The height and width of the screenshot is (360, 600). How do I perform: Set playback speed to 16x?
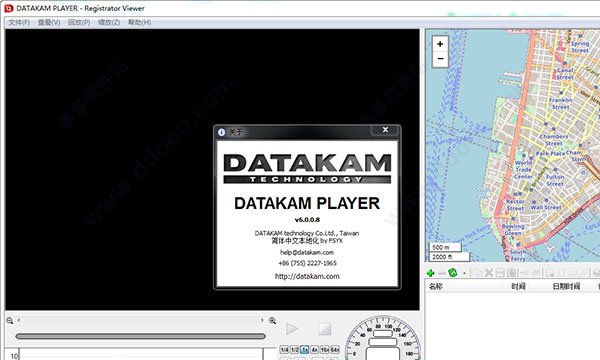click(x=324, y=350)
